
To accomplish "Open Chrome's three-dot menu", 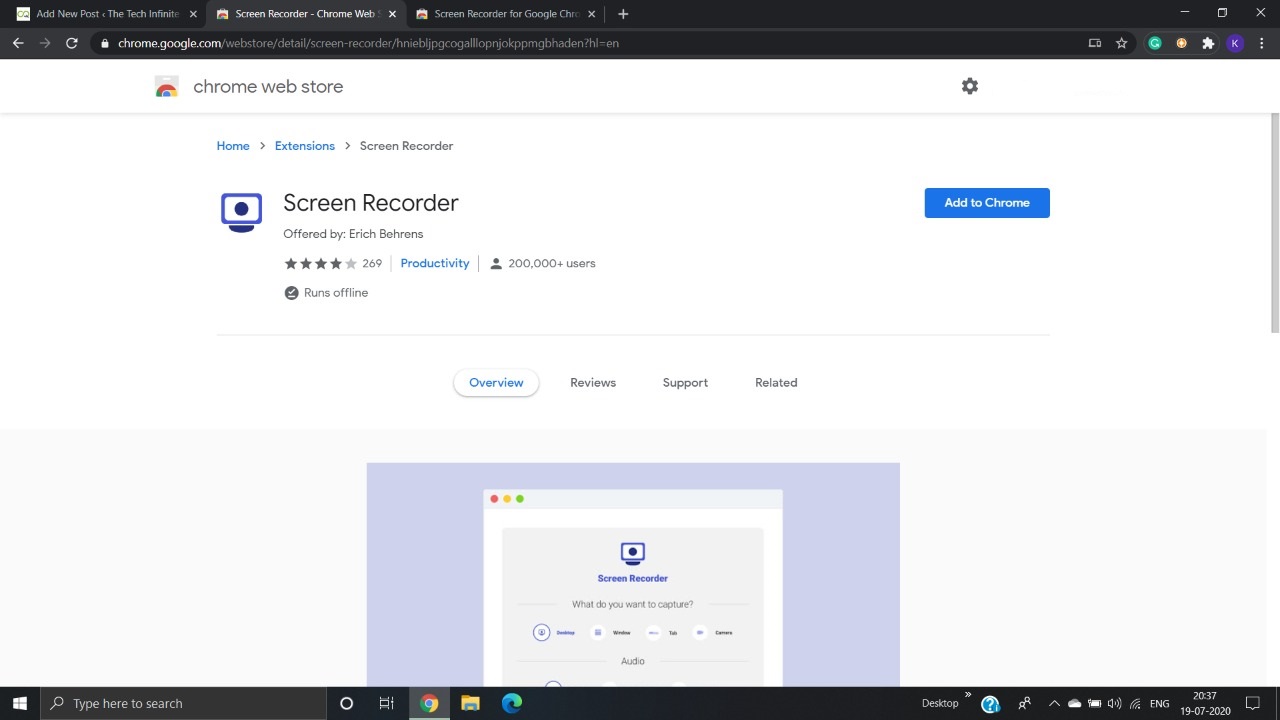I will click(1262, 43).
